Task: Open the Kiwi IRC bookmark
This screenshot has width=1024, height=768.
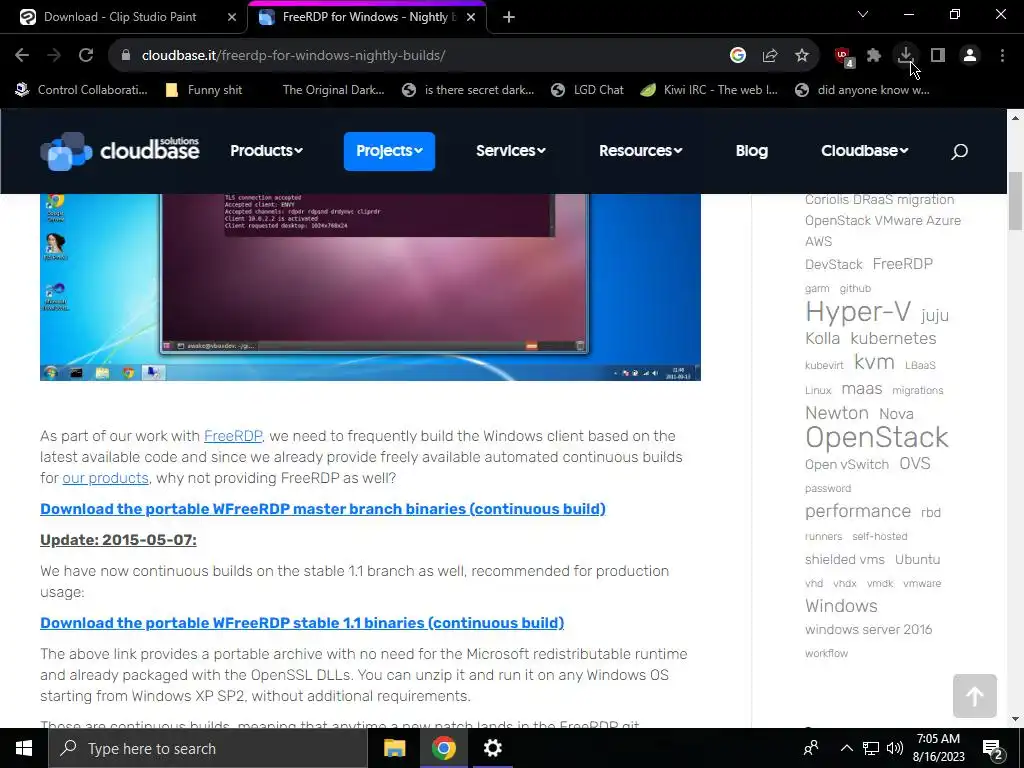Action: point(709,90)
